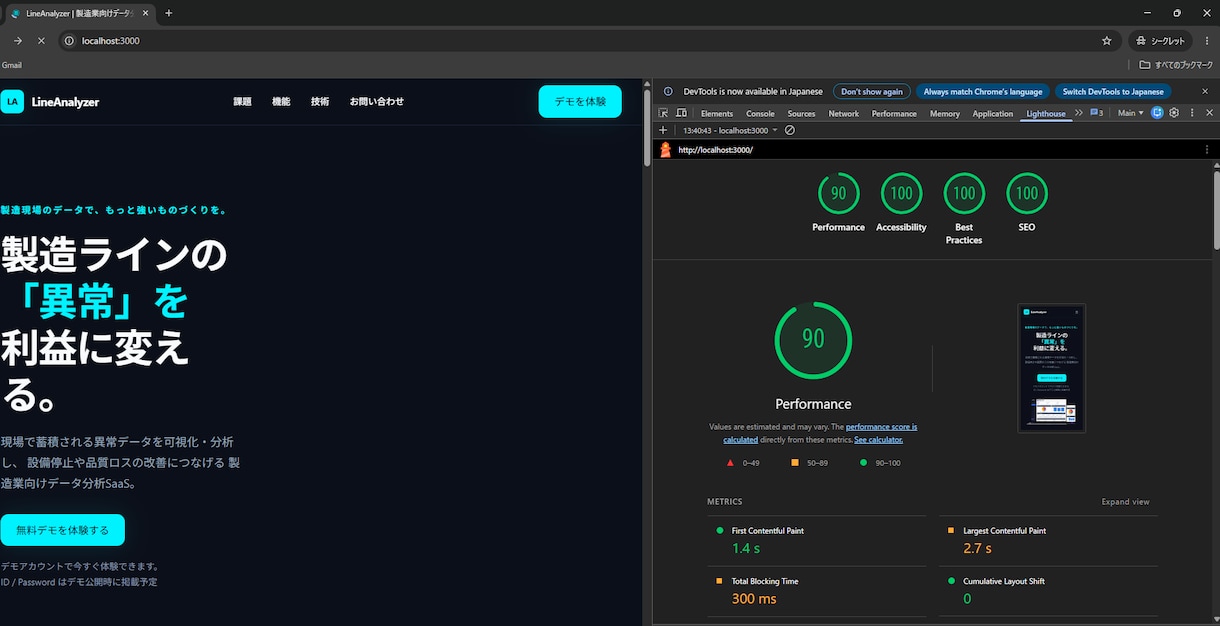Start a new Lighthouse report with plus
Screen dimensions: 1220x626
click(x=663, y=130)
